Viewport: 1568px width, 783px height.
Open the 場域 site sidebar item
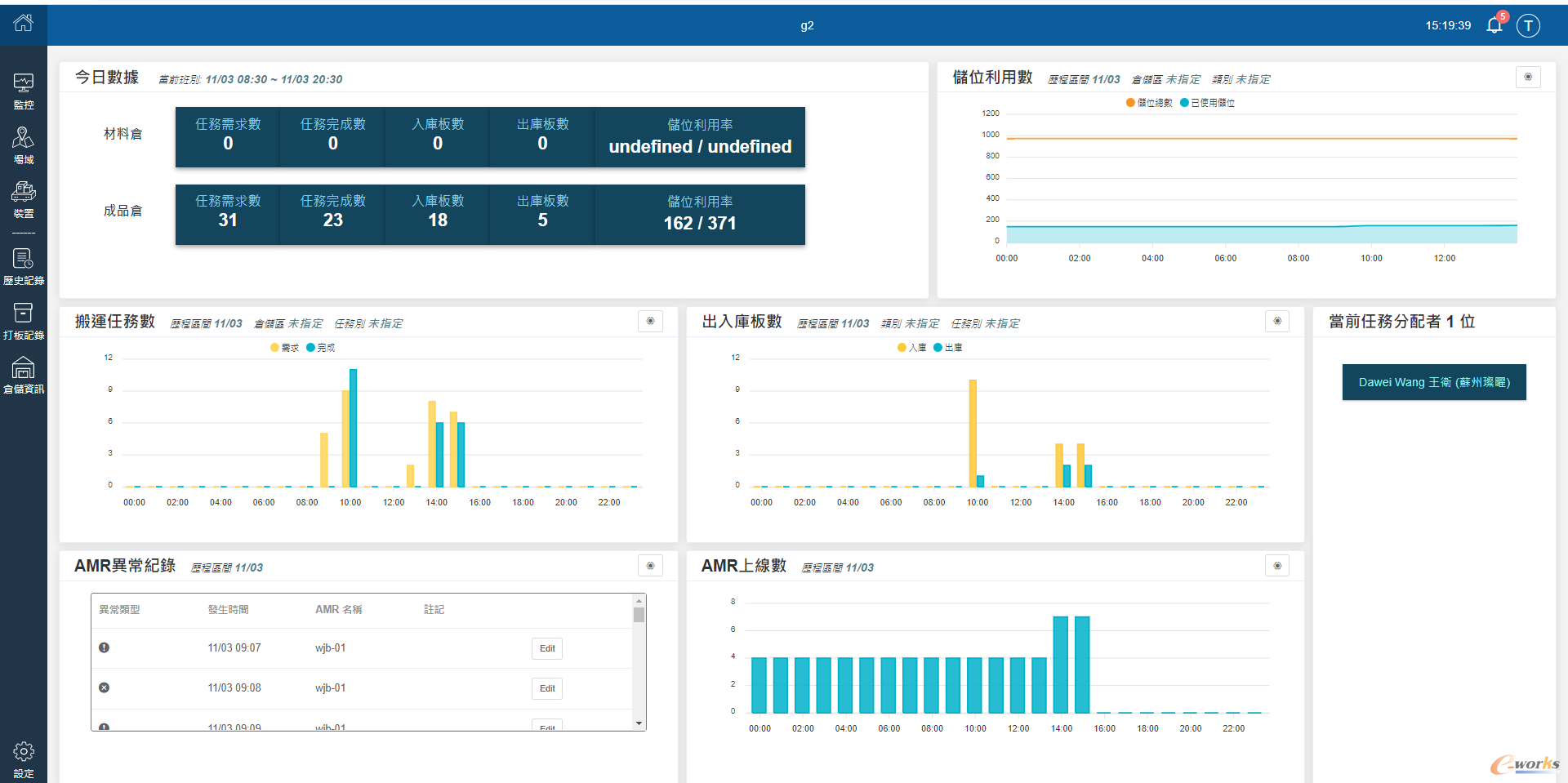pos(23,145)
